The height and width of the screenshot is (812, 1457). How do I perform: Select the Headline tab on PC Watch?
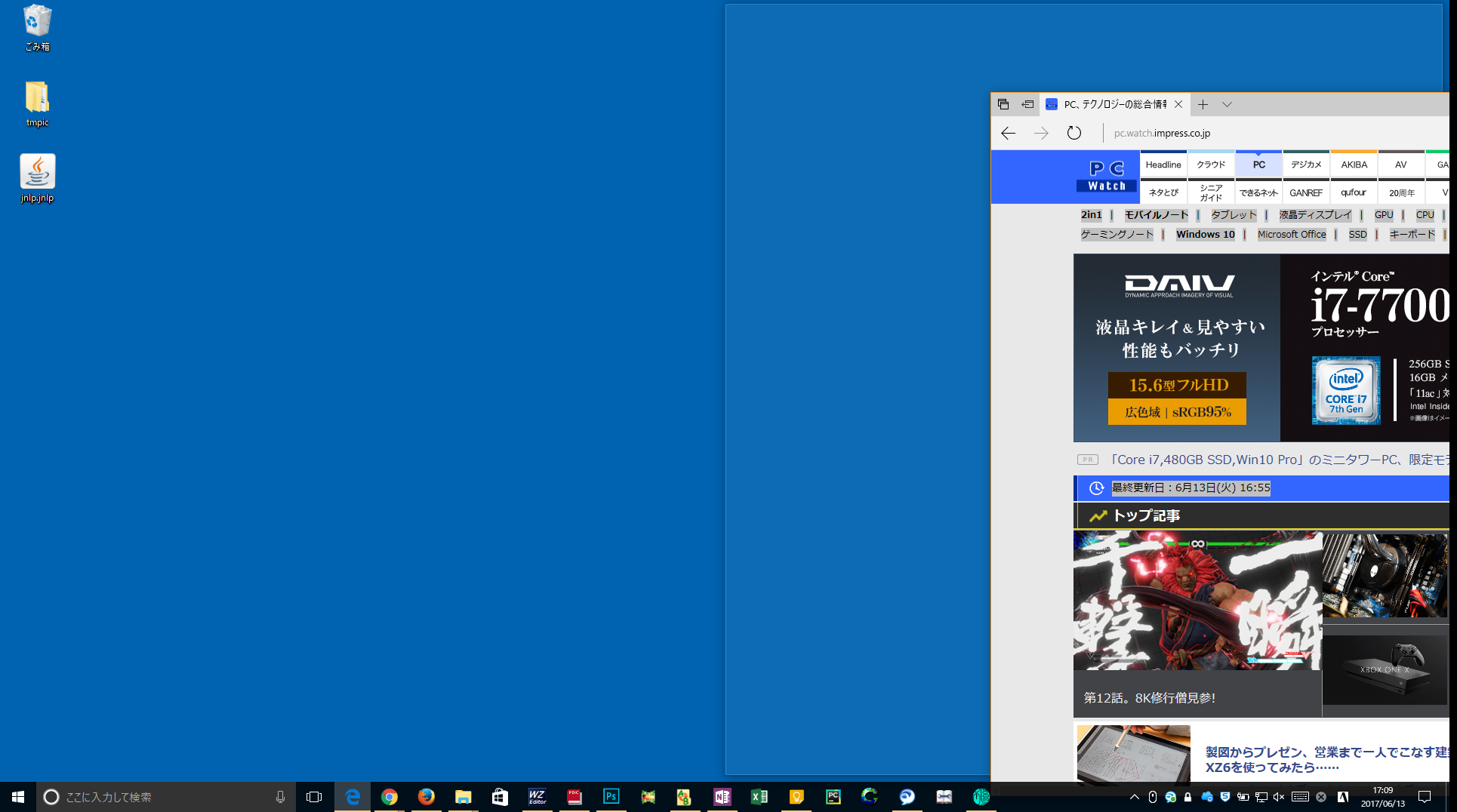[1163, 165]
